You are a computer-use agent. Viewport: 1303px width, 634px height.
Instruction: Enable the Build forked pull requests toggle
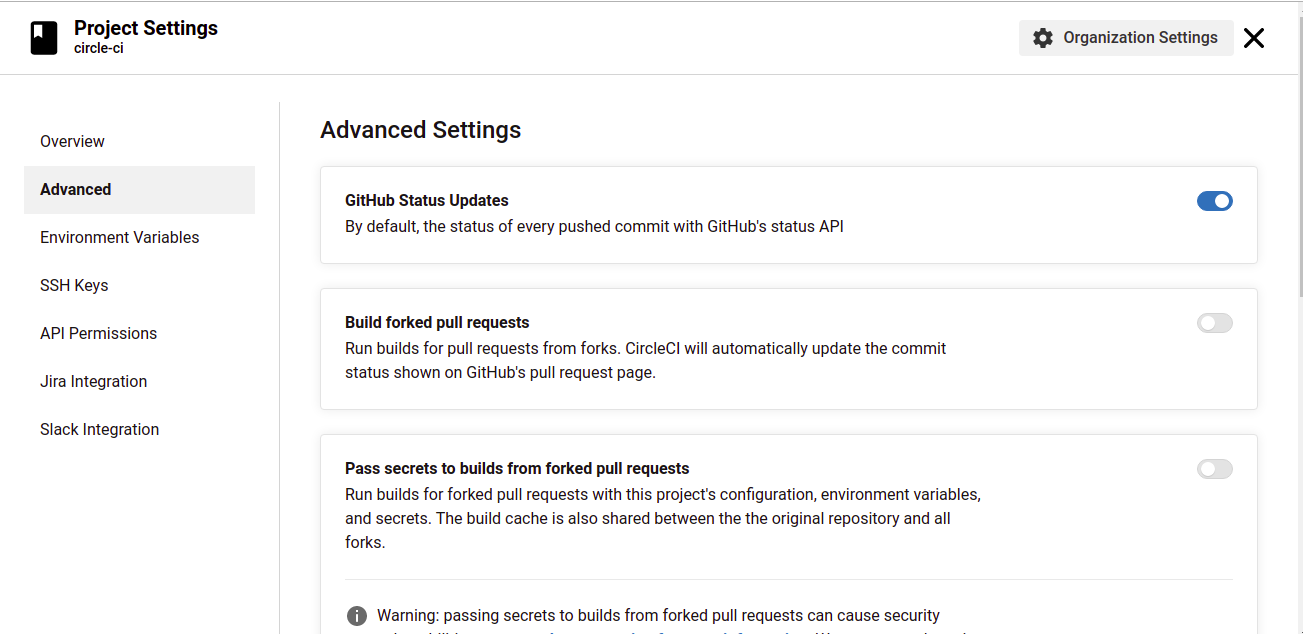(x=1214, y=323)
